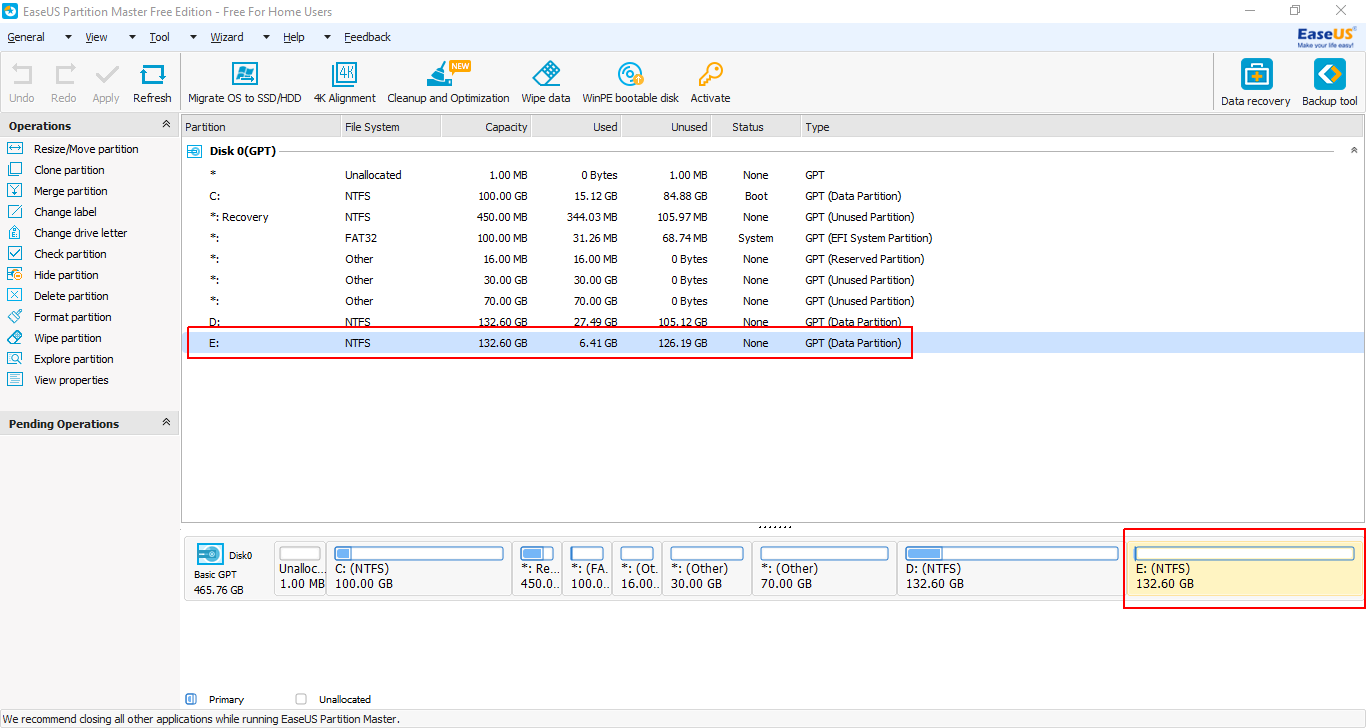Select Unallocated 1.00 MB block in disk map
The height and width of the screenshot is (728, 1366).
point(300,568)
